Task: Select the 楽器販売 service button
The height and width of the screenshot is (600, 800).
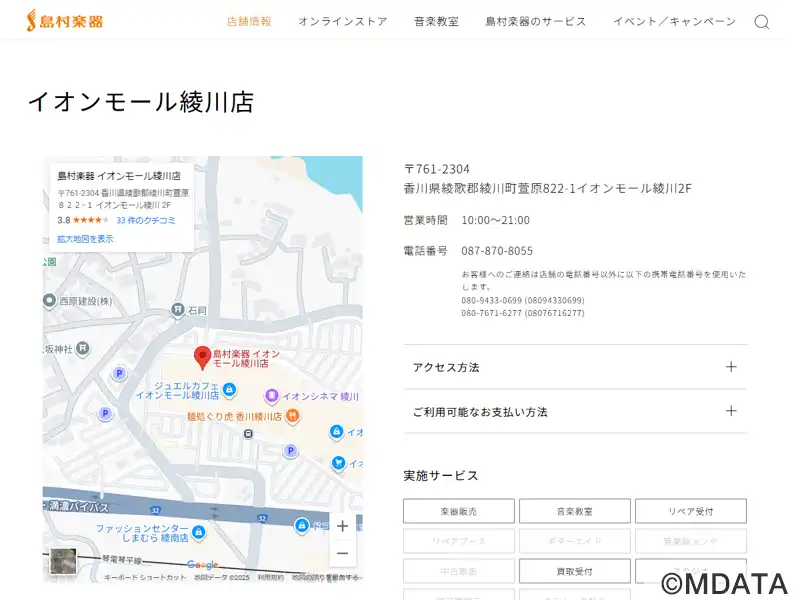Action: (x=459, y=511)
